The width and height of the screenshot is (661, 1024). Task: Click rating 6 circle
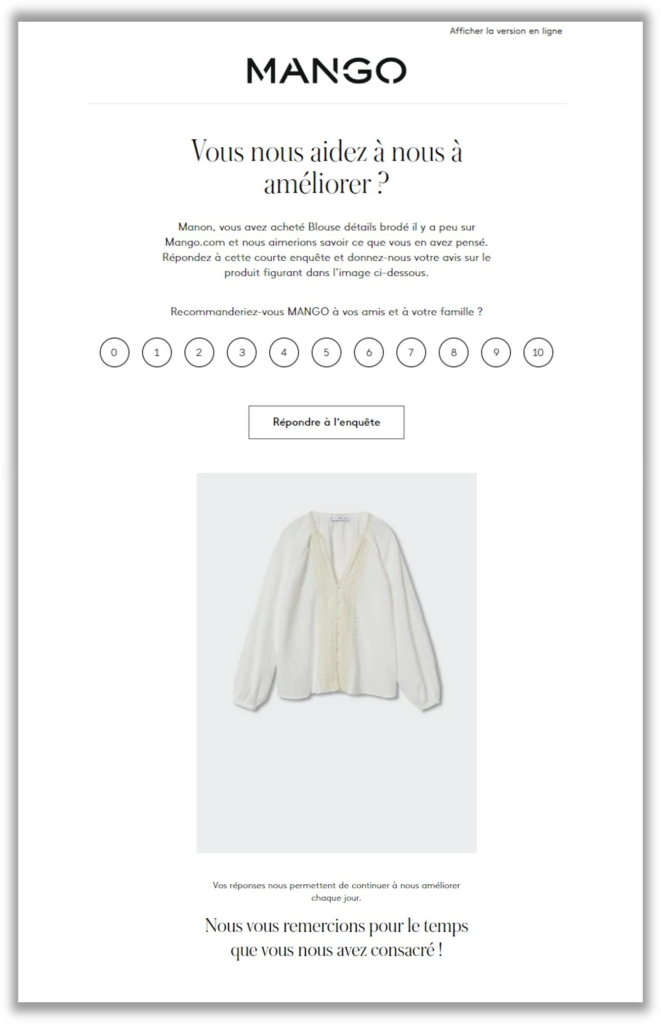click(x=369, y=353)
